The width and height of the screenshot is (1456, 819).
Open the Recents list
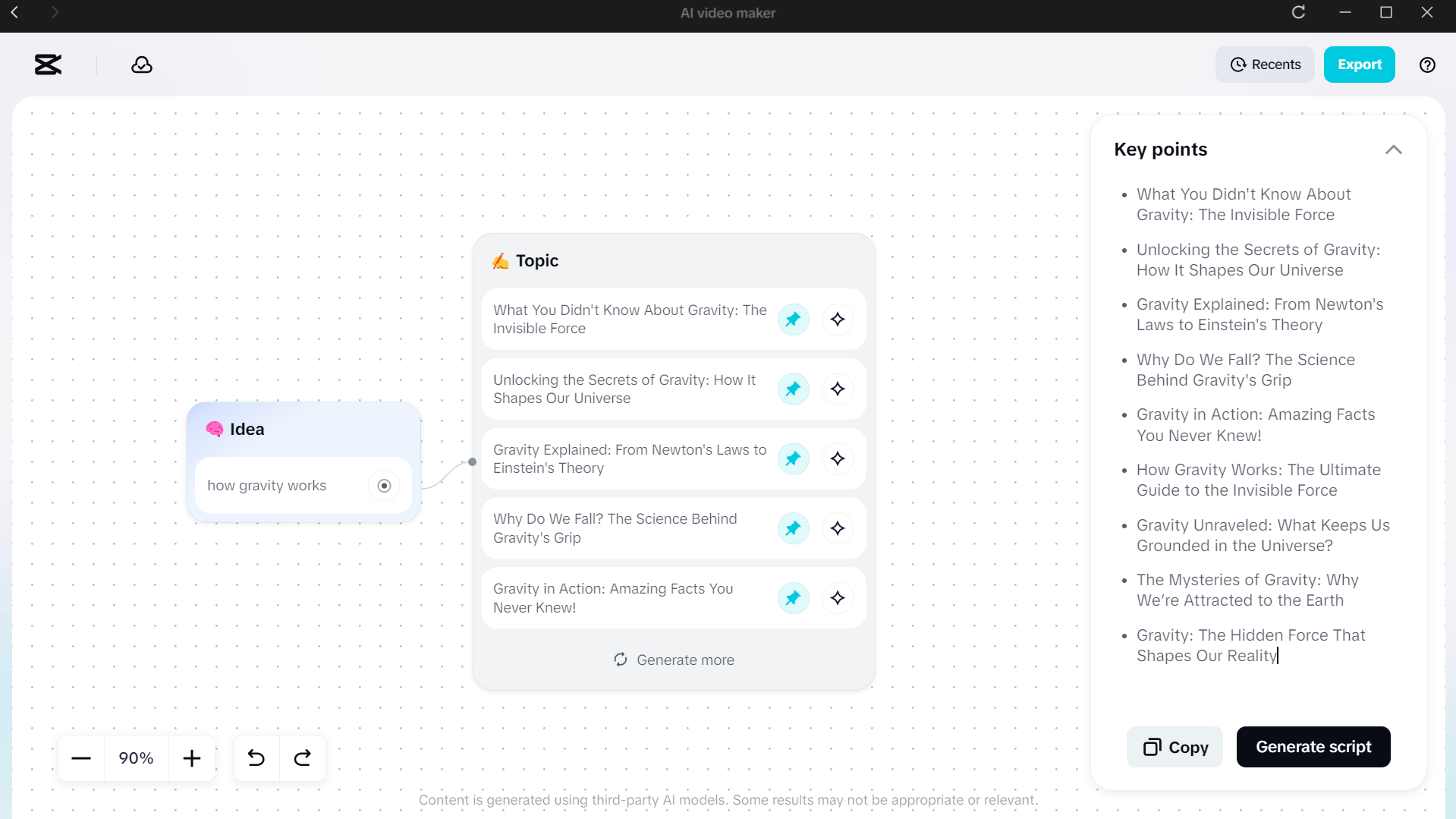click(1265, 65)
